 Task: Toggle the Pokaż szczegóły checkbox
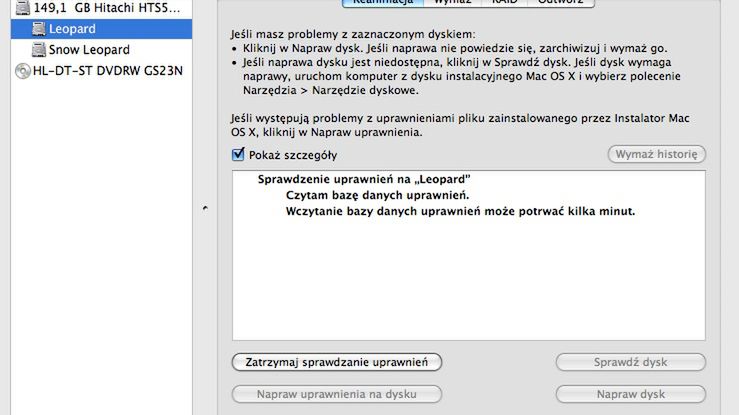(x=238, y=155)
